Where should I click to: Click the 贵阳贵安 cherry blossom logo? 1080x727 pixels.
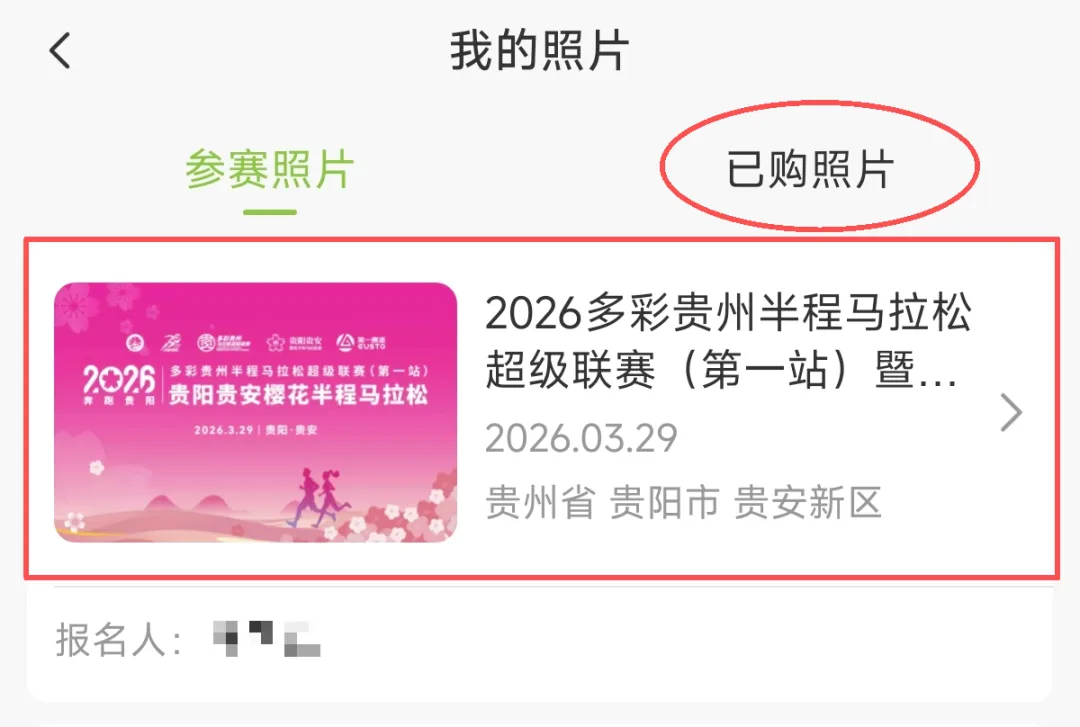pos(294,342)
